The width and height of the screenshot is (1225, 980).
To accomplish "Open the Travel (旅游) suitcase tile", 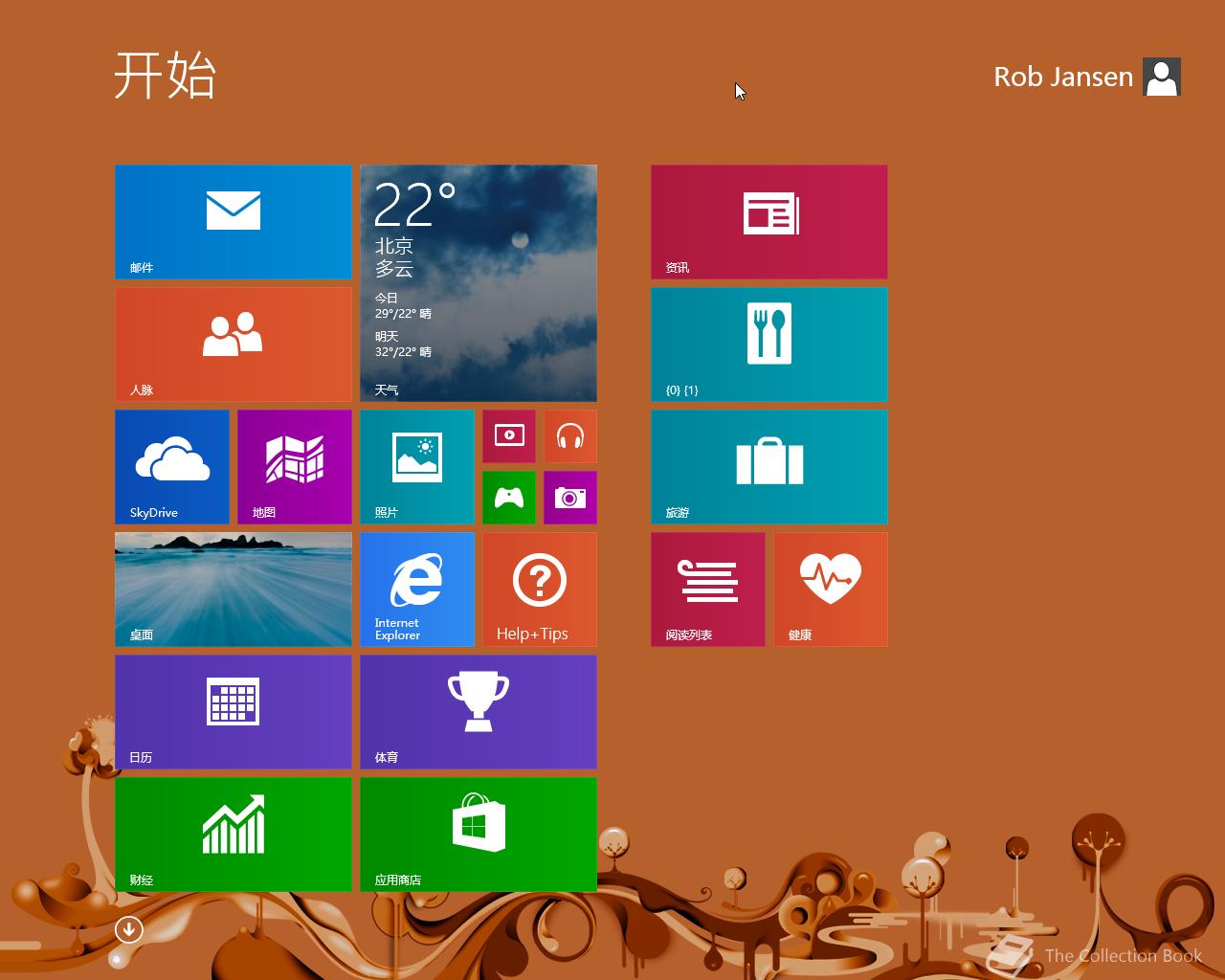I will [x=769, y=467].
